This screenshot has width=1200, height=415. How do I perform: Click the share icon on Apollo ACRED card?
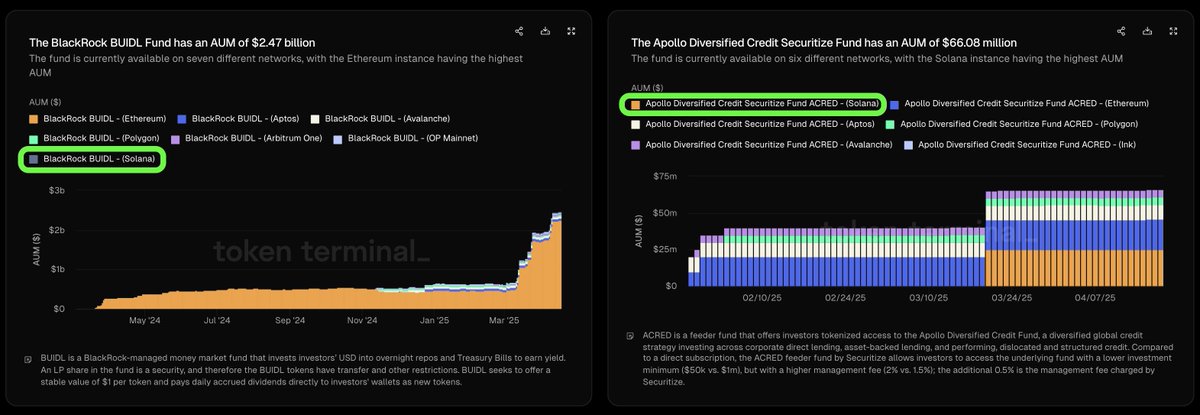[x=1121, y=31]
